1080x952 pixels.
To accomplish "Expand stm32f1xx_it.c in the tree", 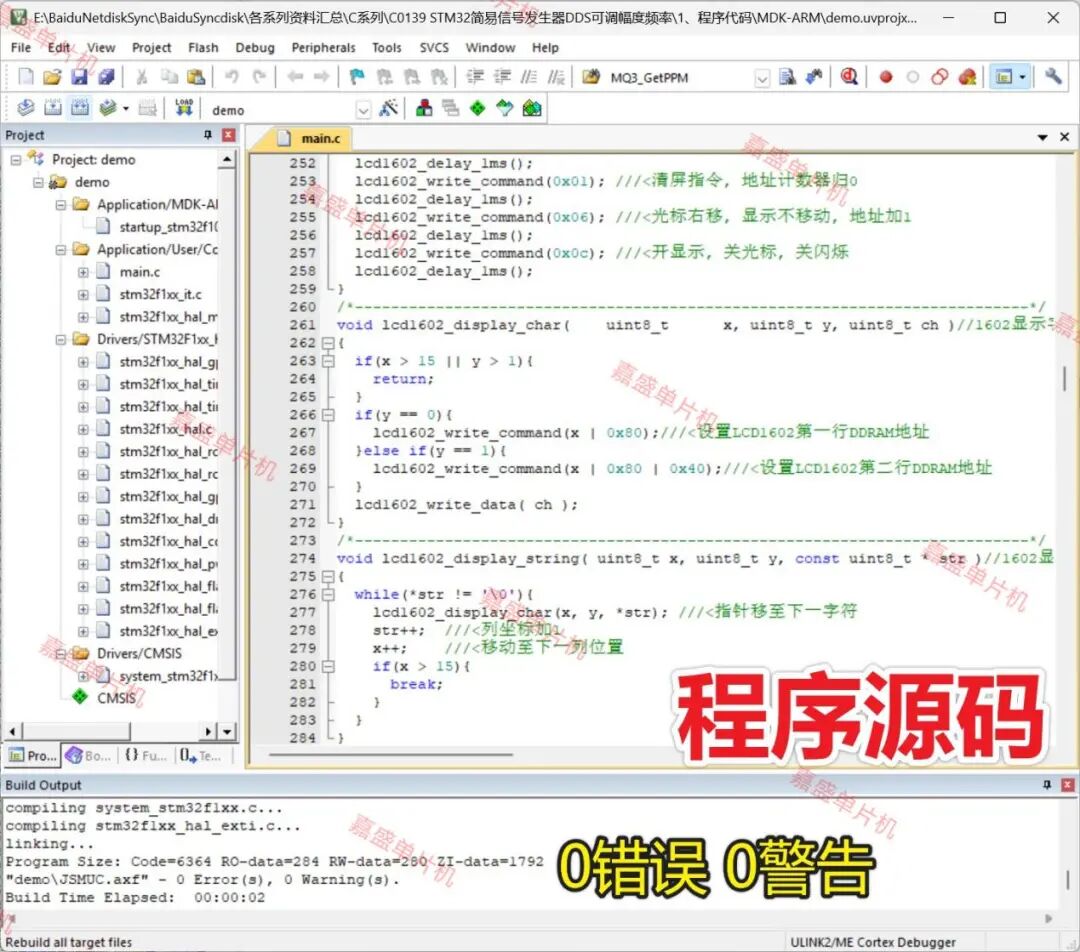I will (83, 294).
